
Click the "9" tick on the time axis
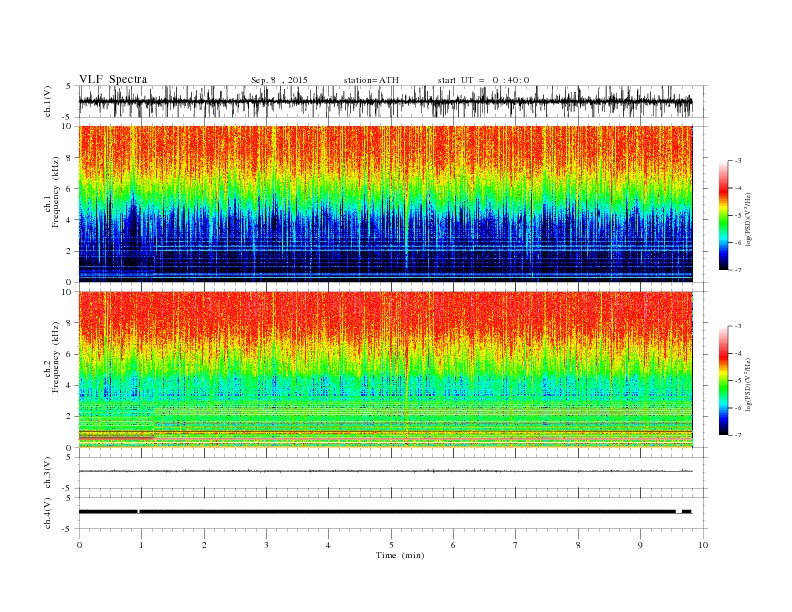coord(640,545)
